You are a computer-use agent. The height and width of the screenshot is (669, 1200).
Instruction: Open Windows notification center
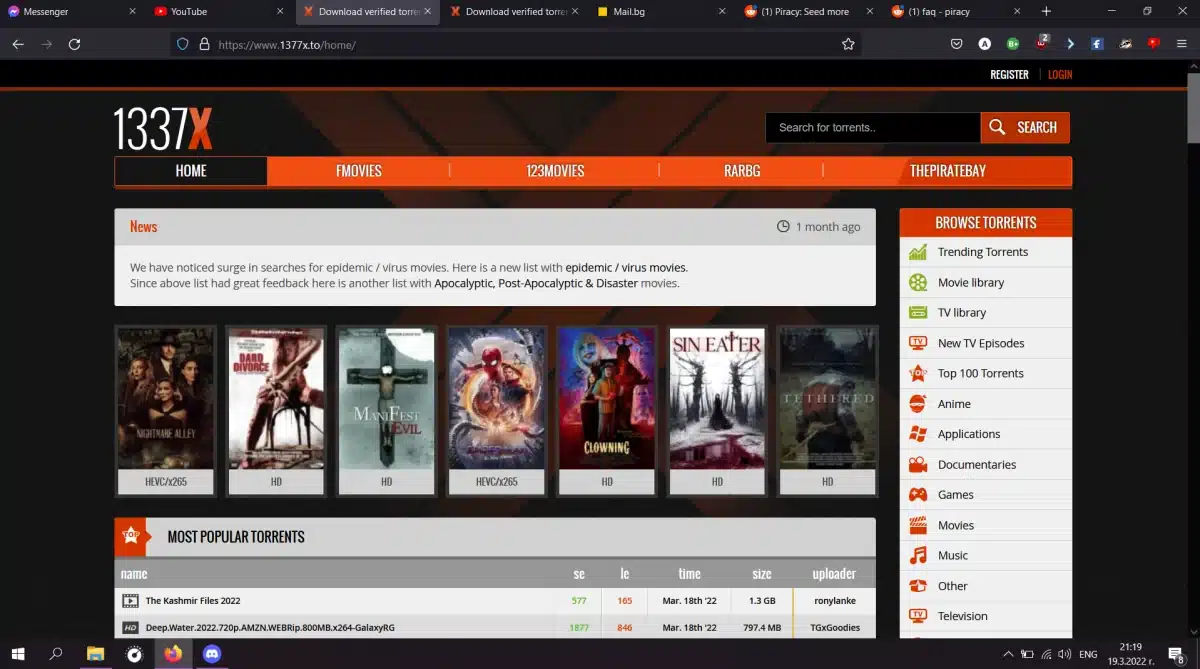click(1176, 654)
